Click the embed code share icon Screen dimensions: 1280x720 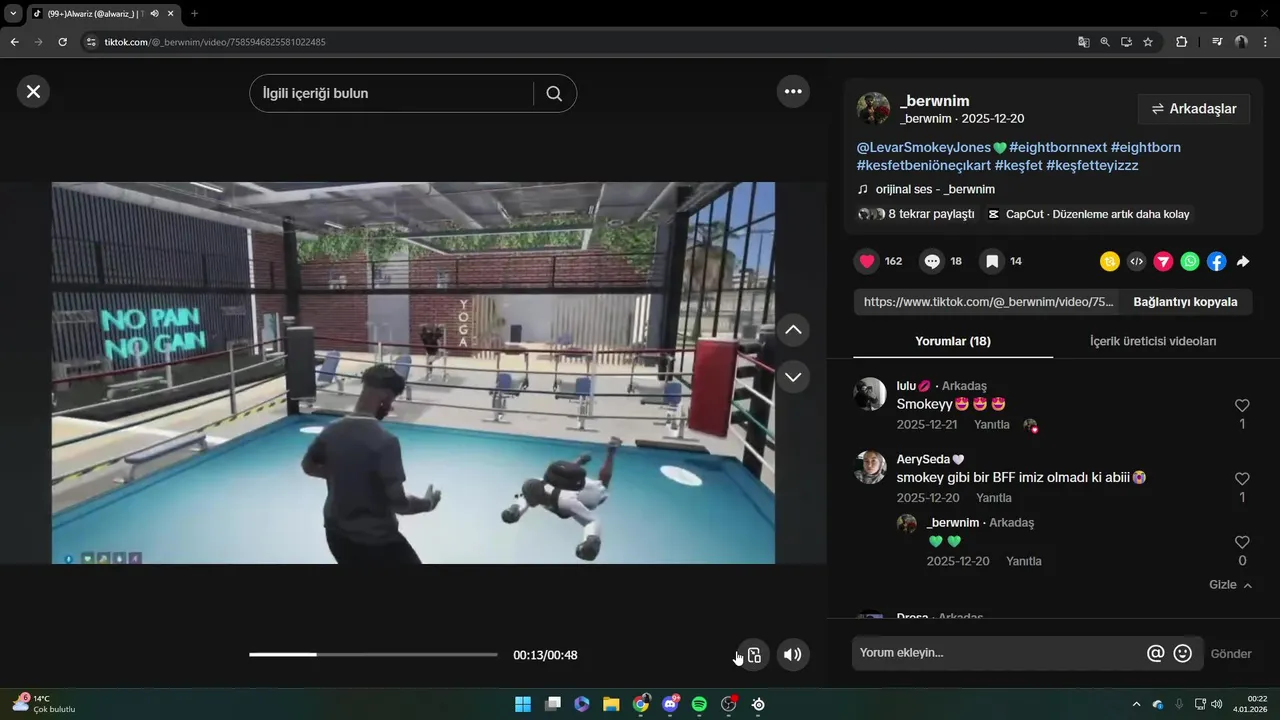tap(1136, 261)
